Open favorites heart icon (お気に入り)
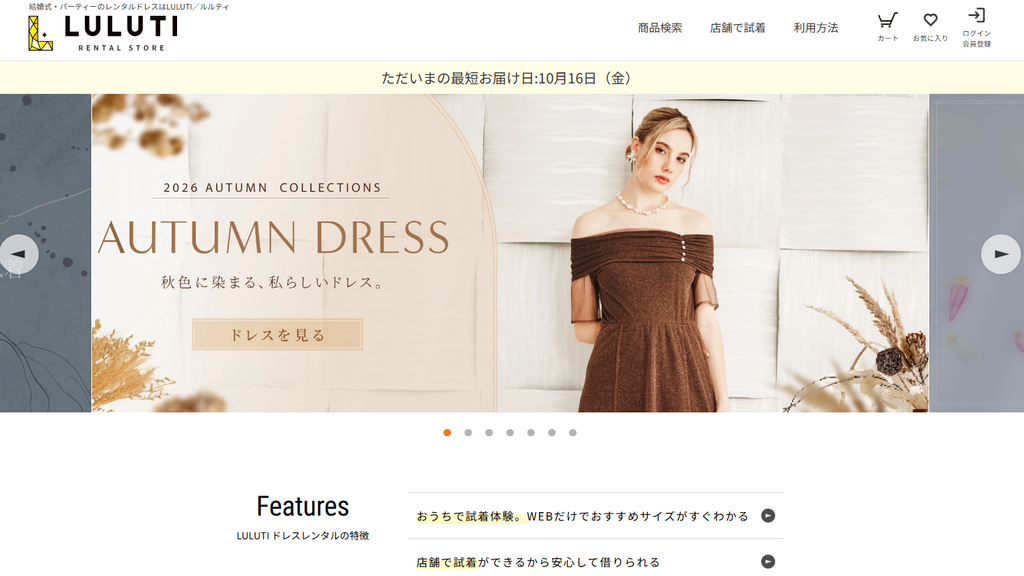Viewport: 1024px width, 576px height. (931, 27)
